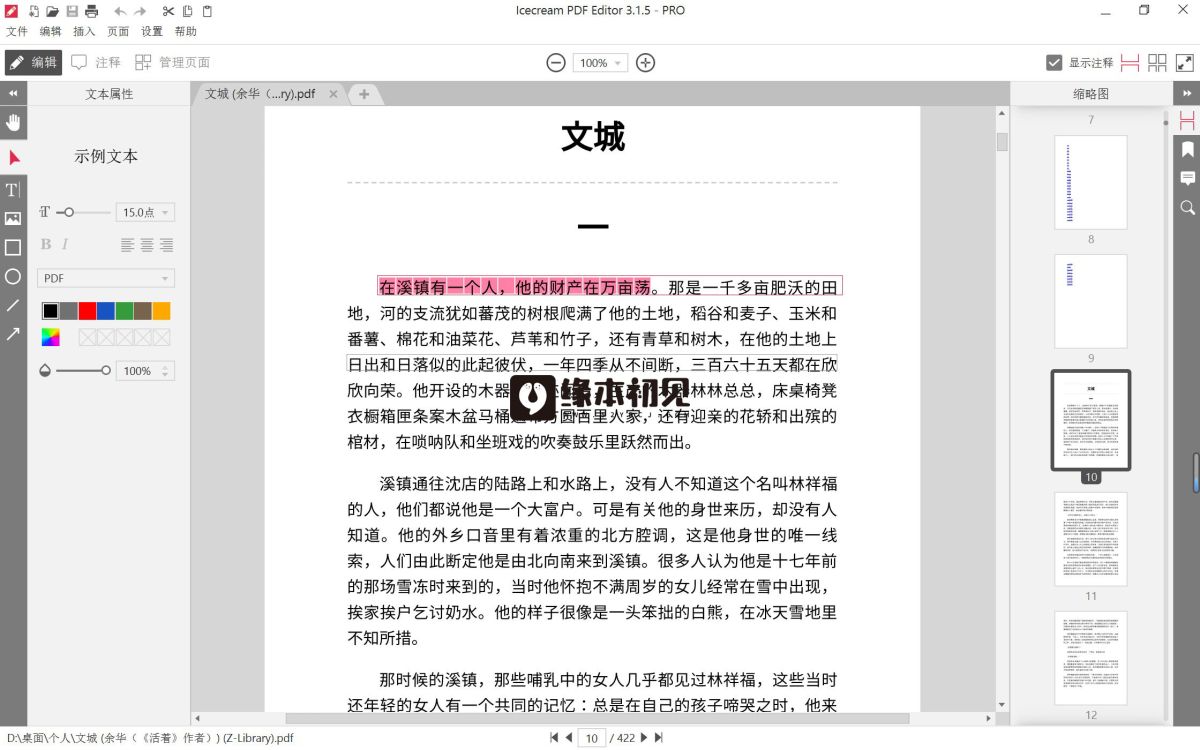Open 管理页面 page management mode

point(173,63)
